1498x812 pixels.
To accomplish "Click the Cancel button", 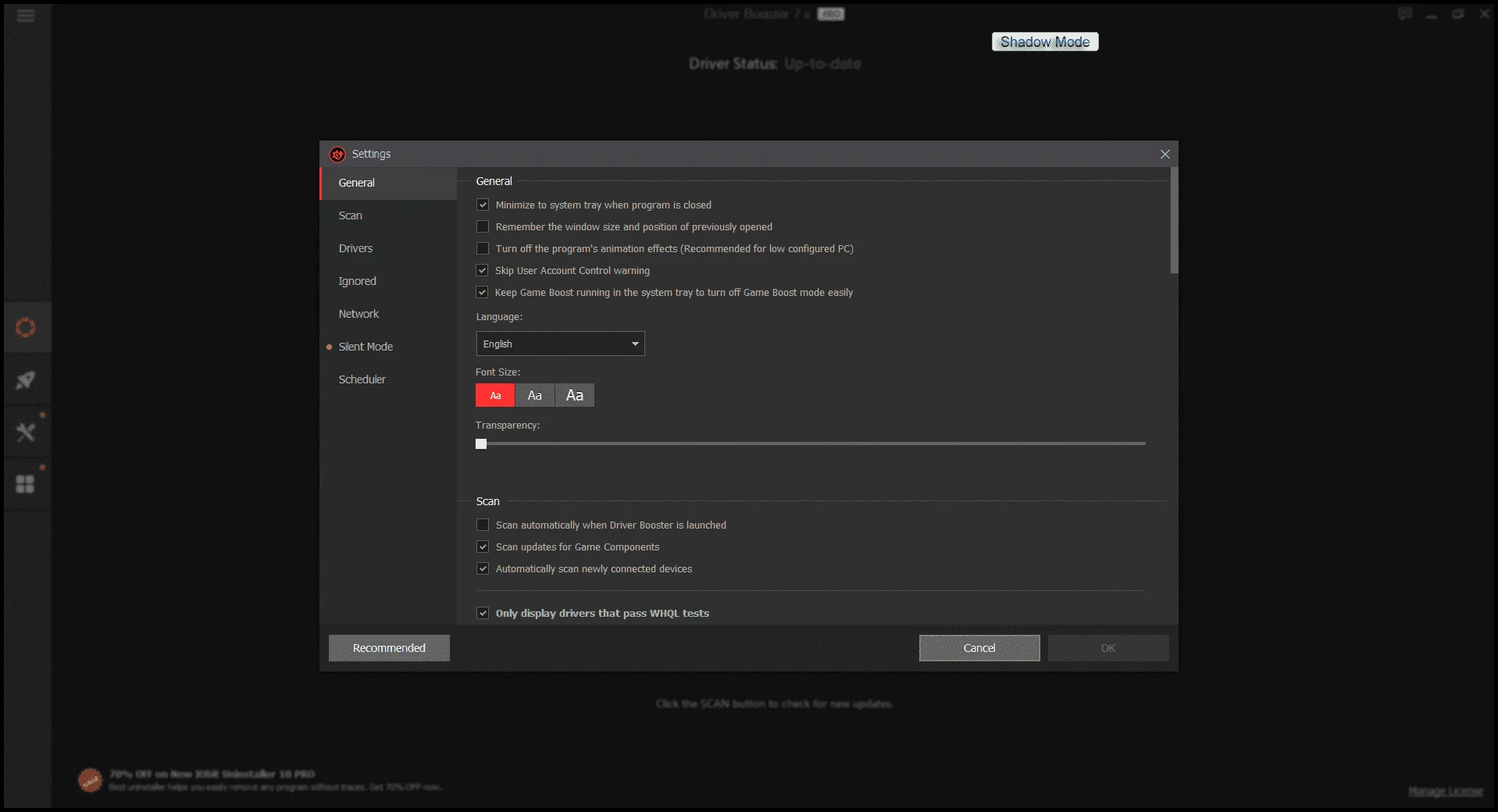I will 979,648.
